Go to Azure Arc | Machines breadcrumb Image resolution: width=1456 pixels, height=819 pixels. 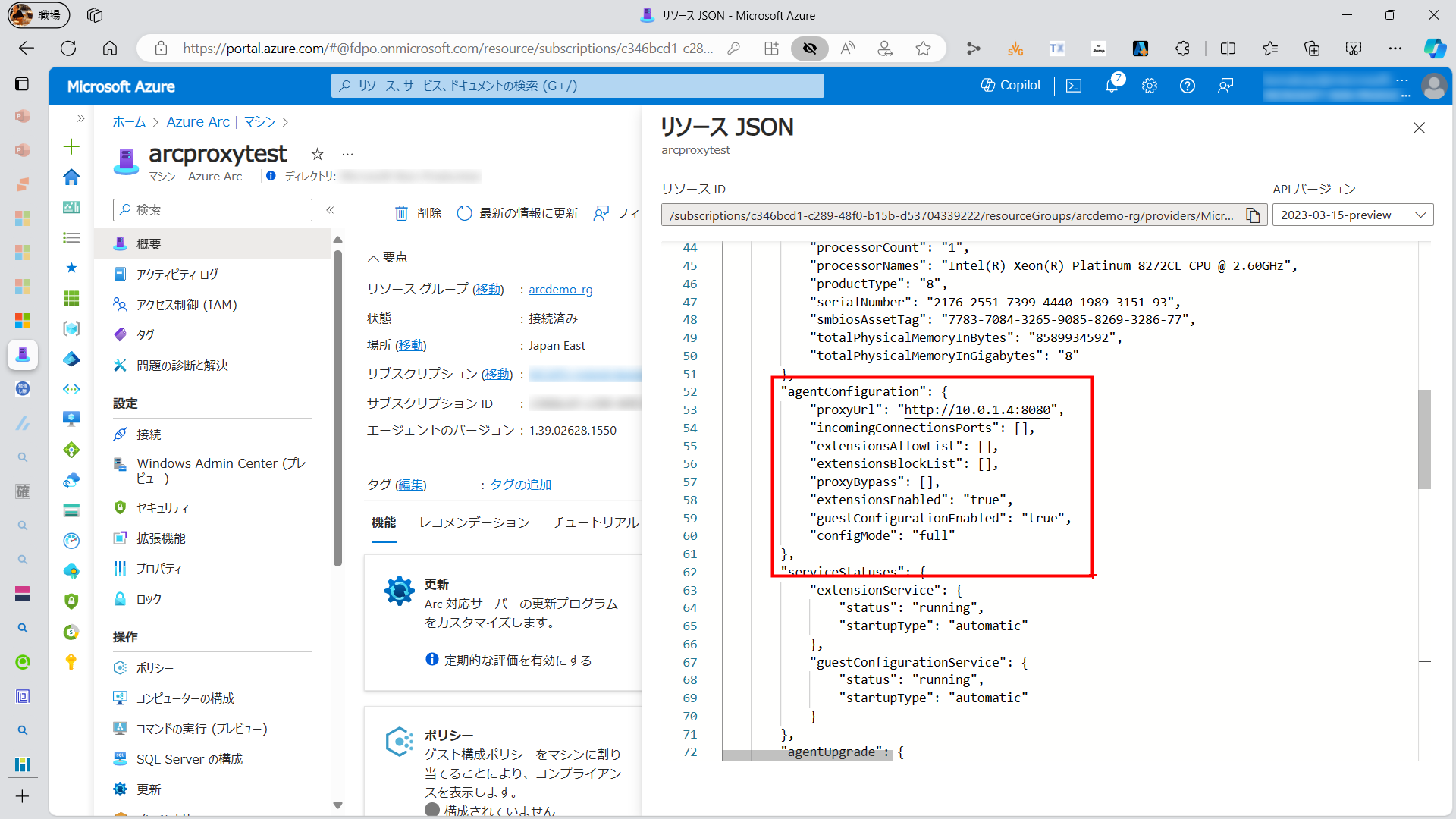pos(221,122)
